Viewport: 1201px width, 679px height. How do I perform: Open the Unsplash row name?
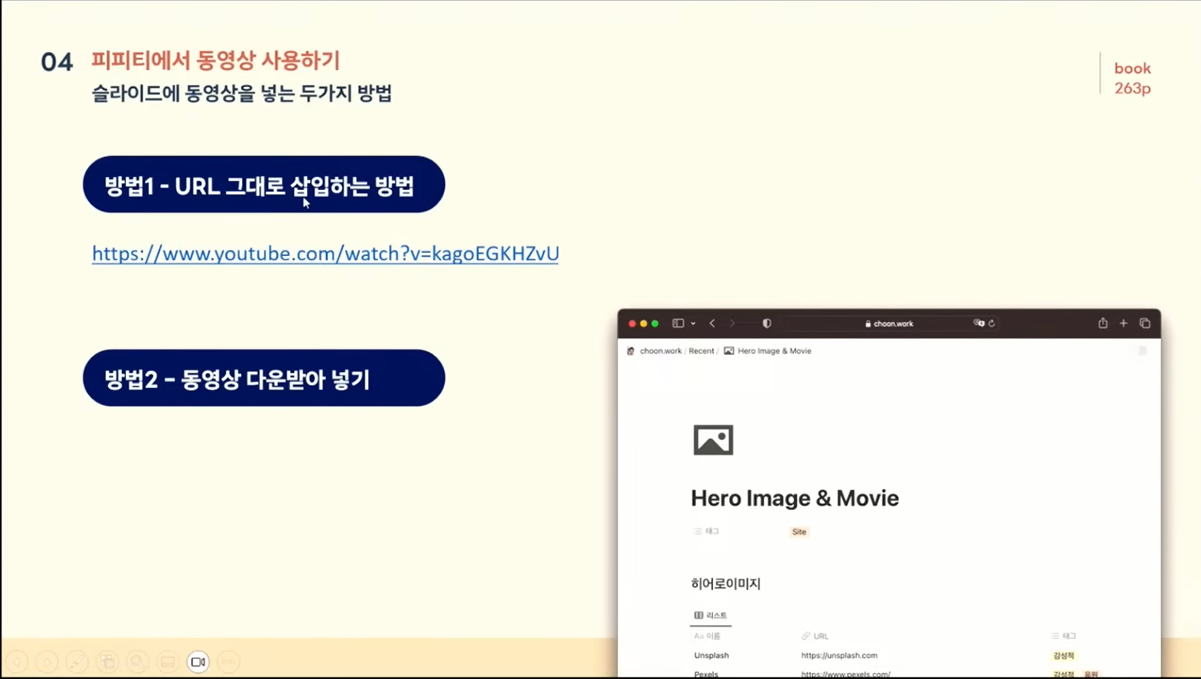coord(712,655)
